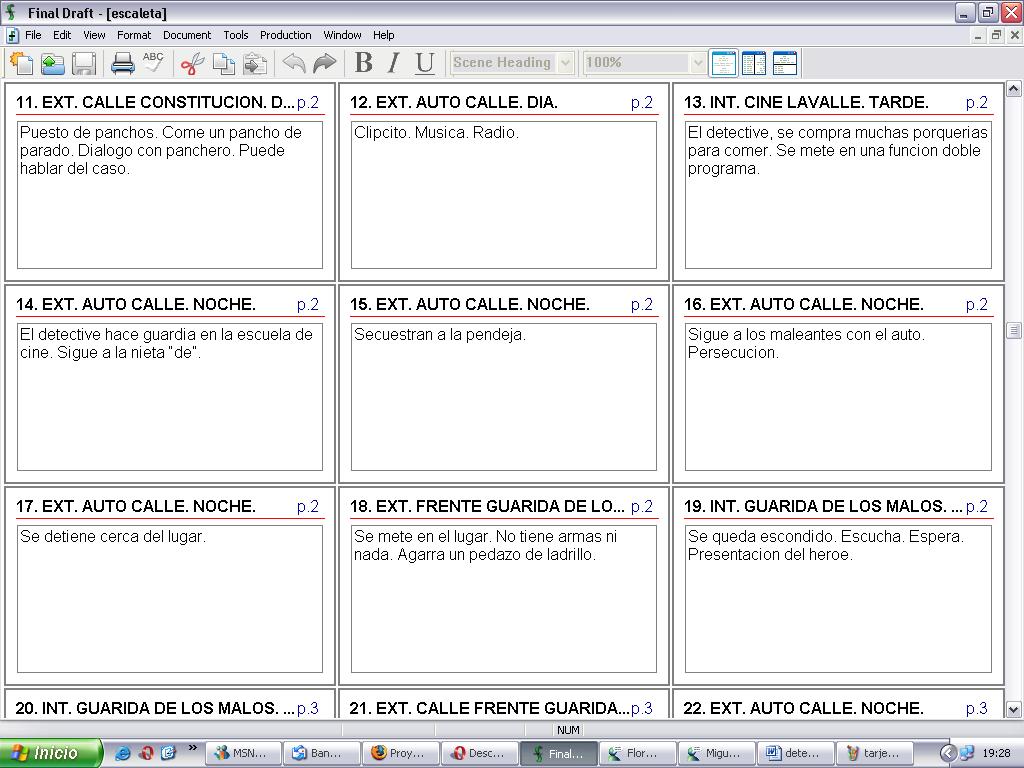Expand the quick launch overflow chevron
This screenshot has width=1024, height=768.
193,748
